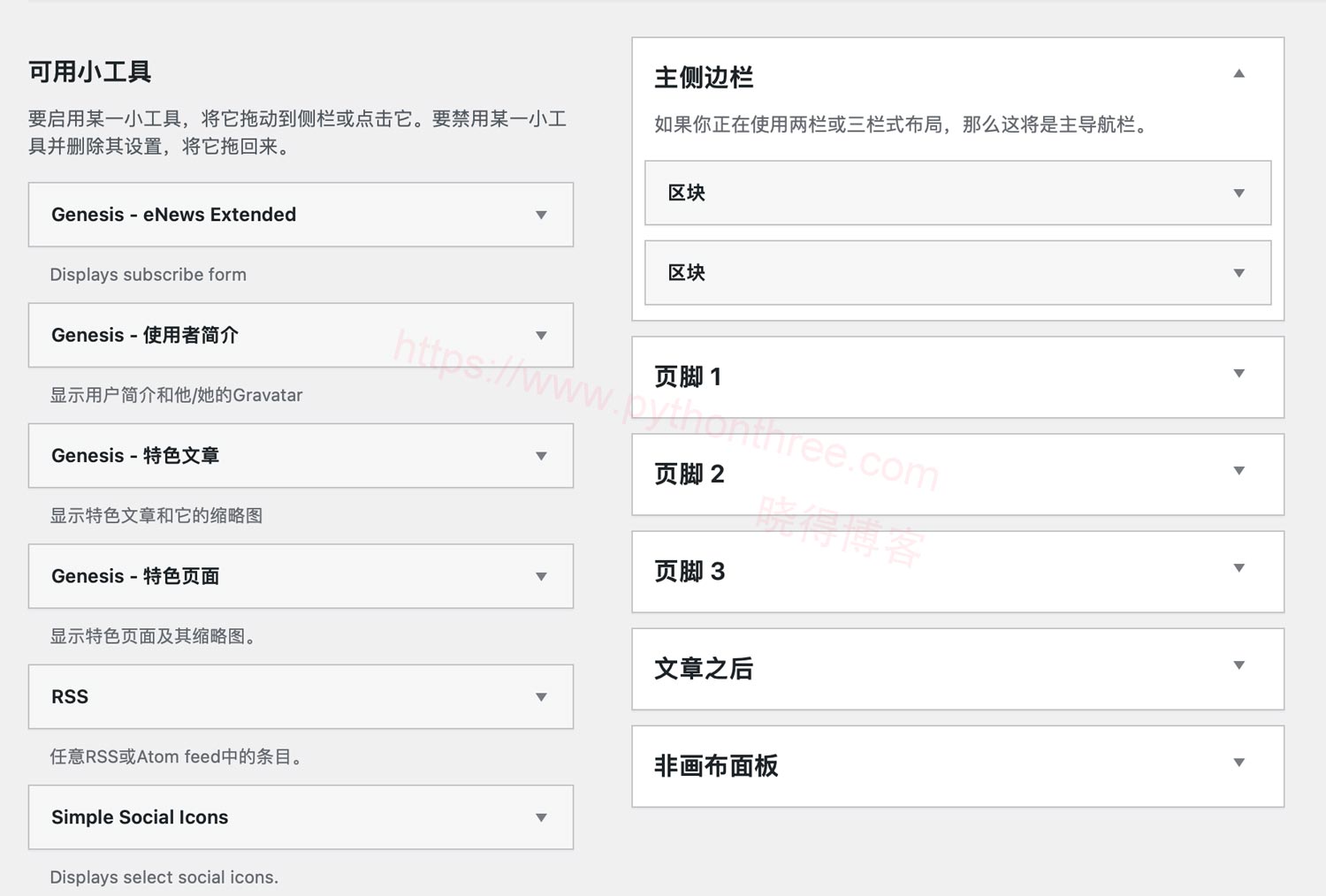Click the '显示用户简介和他/她的Gravatar' description

click(176, 395)
